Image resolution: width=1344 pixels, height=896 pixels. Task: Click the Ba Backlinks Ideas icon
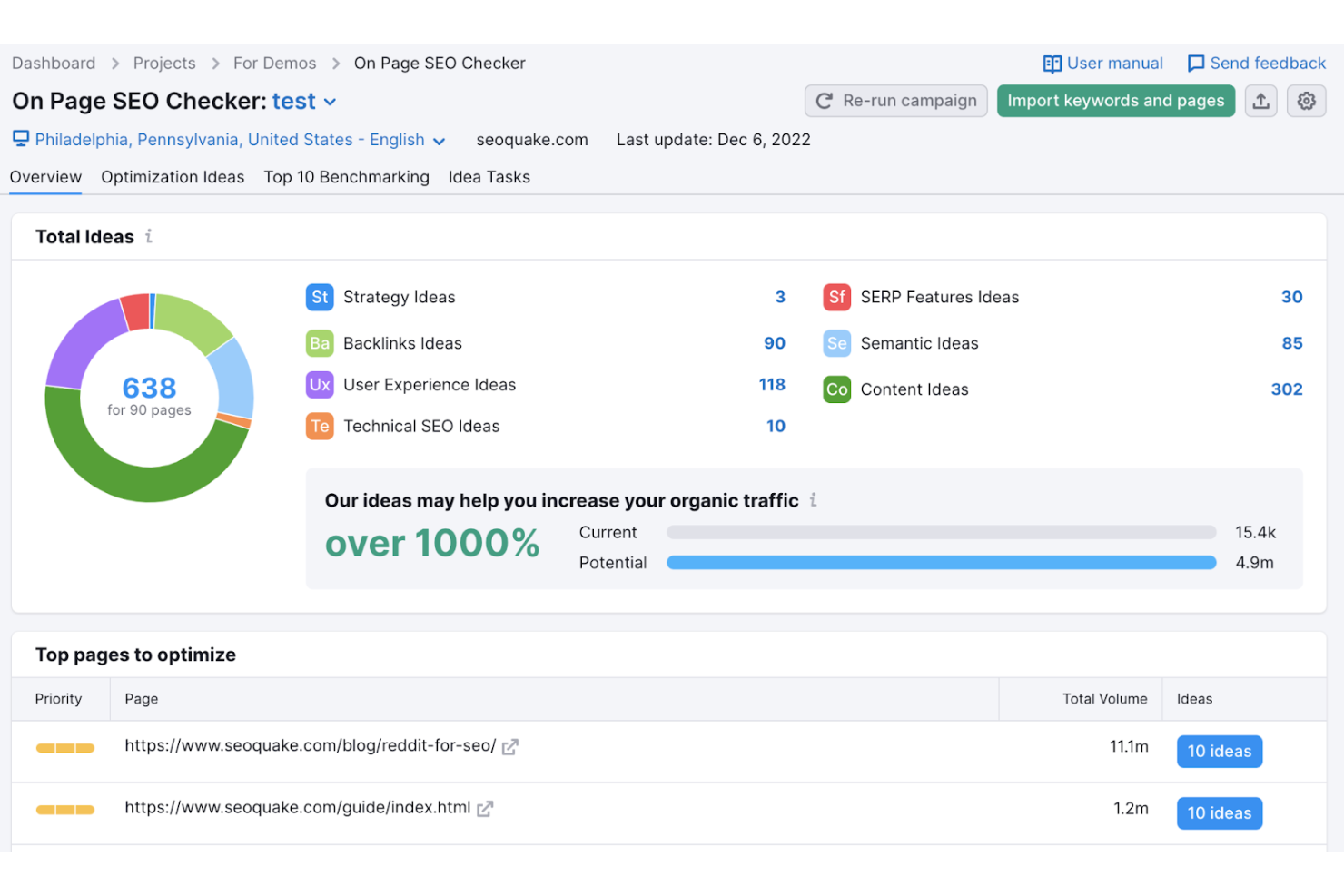click(x=320, y=343)
